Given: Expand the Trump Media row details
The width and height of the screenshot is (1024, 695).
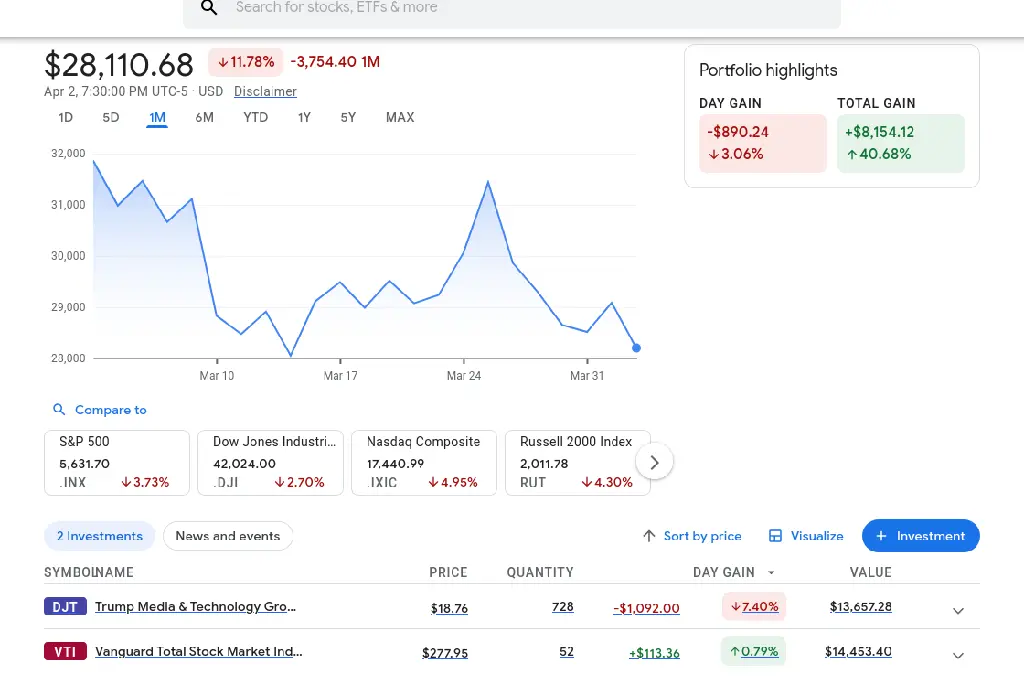Looking at the screenshot, I should point(958,611).
